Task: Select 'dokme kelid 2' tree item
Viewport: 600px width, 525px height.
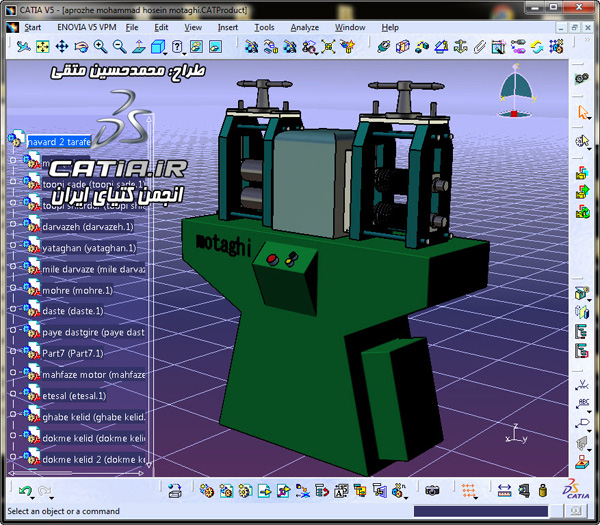Action: (x=94, y=459)
